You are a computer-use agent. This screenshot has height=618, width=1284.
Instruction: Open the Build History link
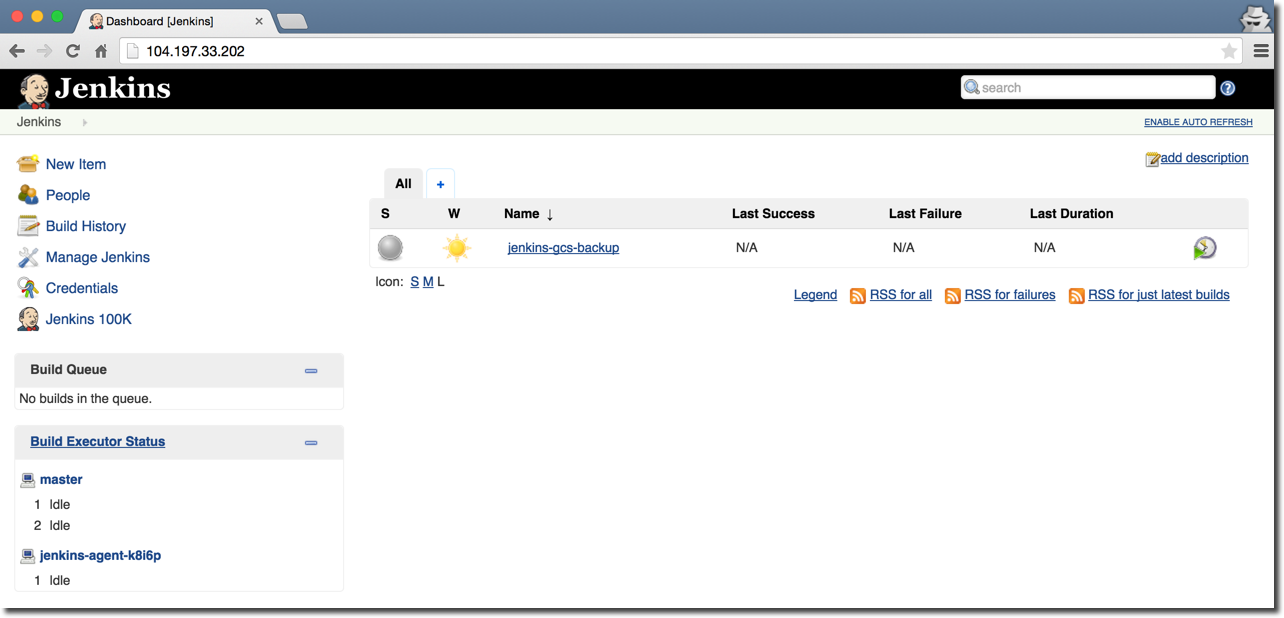[x=86, y=226]
